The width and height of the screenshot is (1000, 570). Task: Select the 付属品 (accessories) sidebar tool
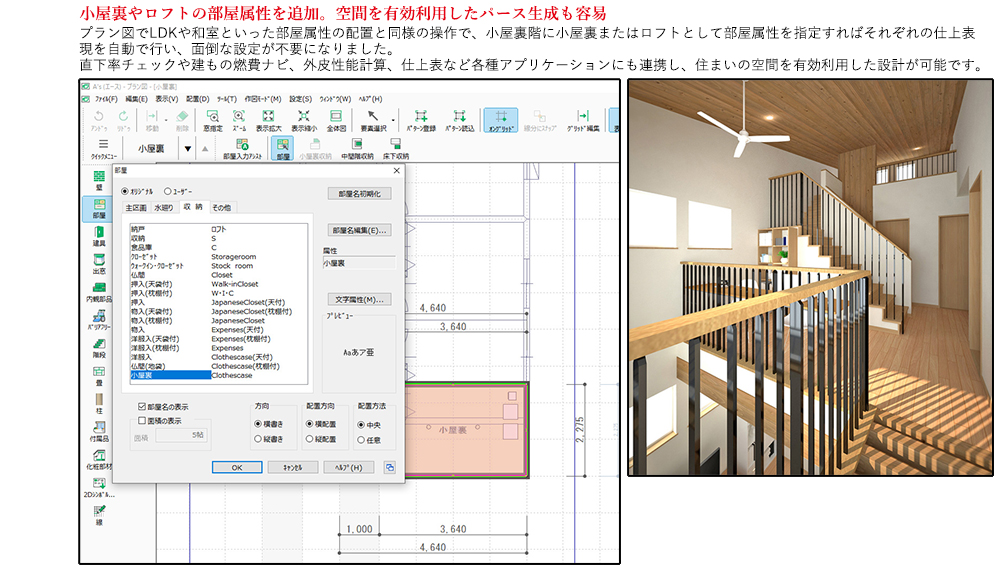pos(99,432)
